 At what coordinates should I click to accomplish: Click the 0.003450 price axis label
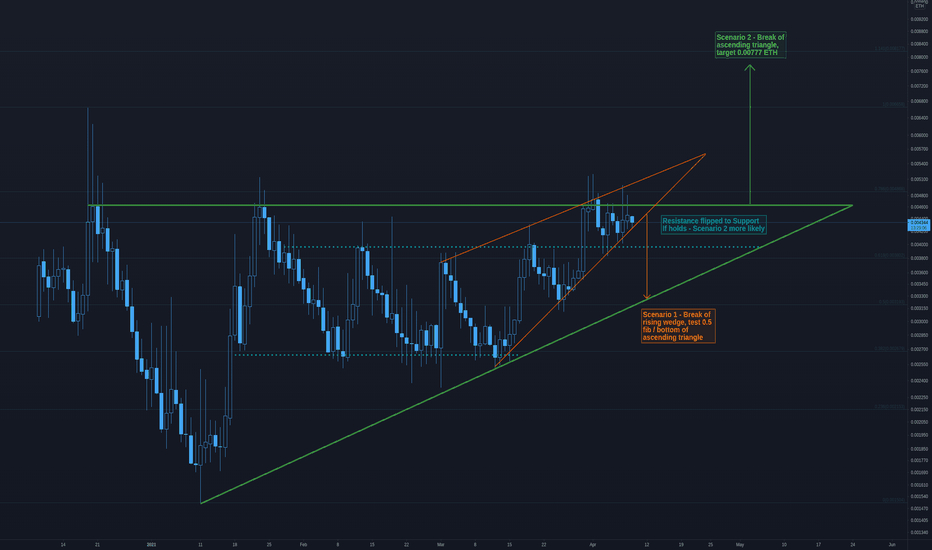[x=919, y=284]
